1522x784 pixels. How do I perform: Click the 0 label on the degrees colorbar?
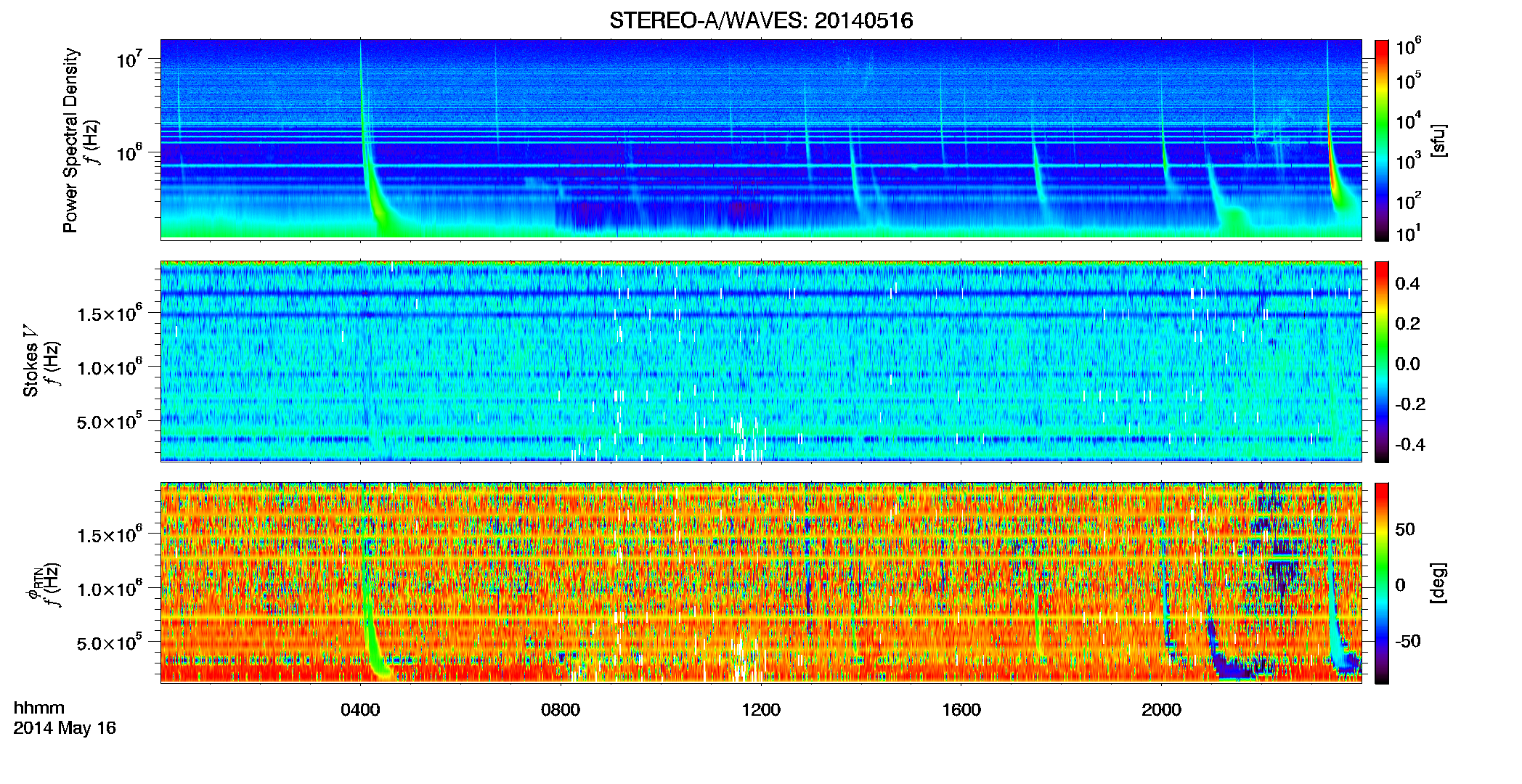pyautogui.click(x=1401, y=585)
